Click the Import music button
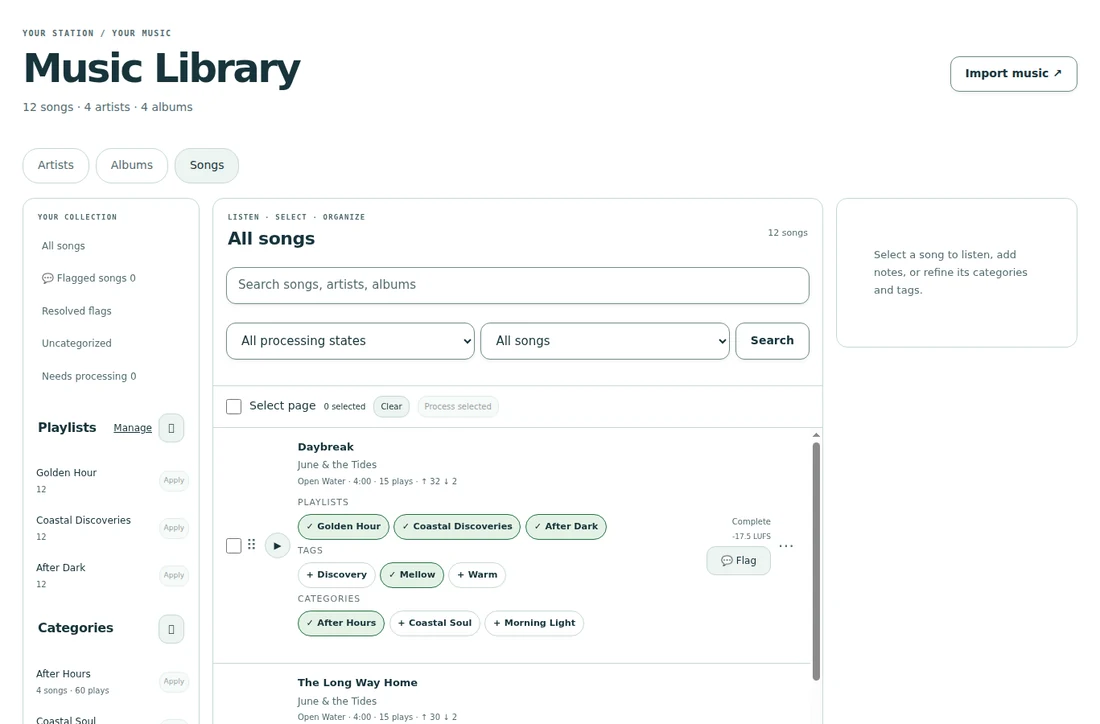Image resolution: width=1100 pixels, height=724 pixels. [1013, 74]
